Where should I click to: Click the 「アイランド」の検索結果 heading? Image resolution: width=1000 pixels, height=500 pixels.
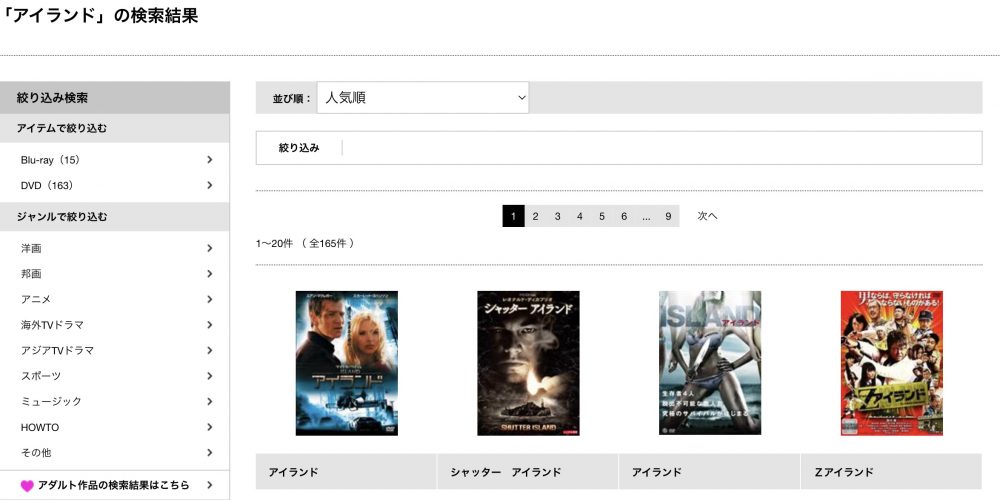[99, 15]
